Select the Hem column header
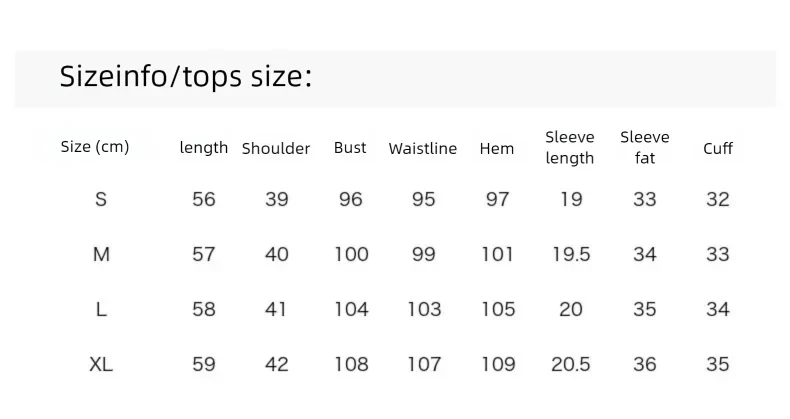790x419 pixels. pos(497,149)
